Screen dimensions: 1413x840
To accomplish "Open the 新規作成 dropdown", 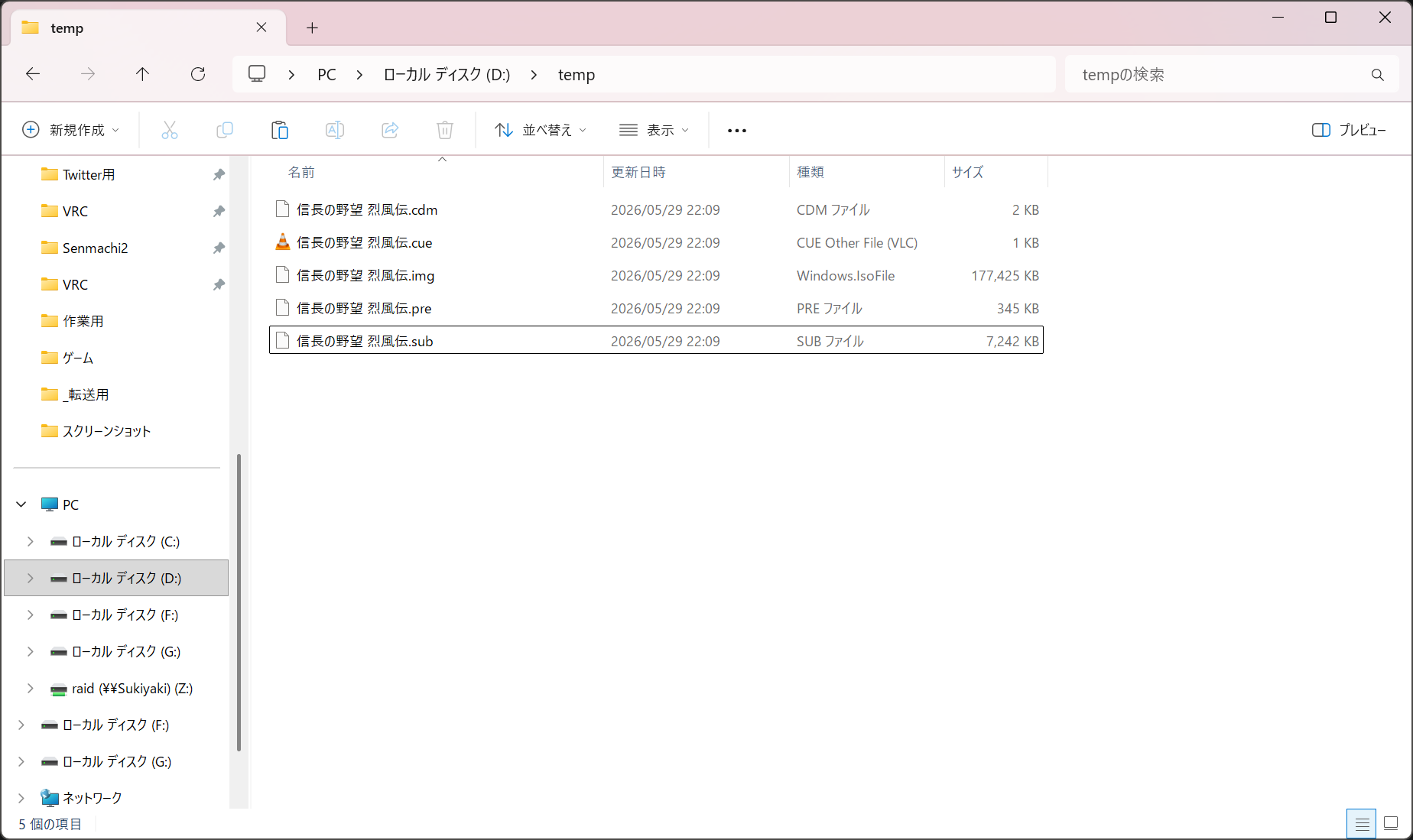I will [70, 130].
